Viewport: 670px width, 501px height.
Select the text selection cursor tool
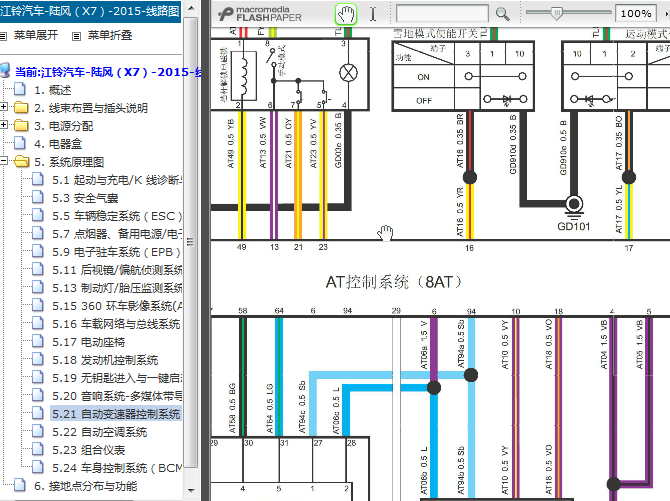click(x=373, y=14)
